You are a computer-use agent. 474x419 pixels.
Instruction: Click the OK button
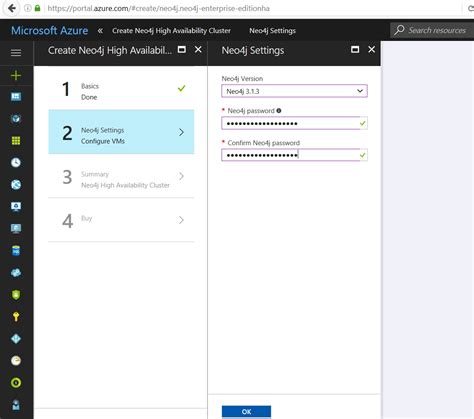(x=246, y=412)
